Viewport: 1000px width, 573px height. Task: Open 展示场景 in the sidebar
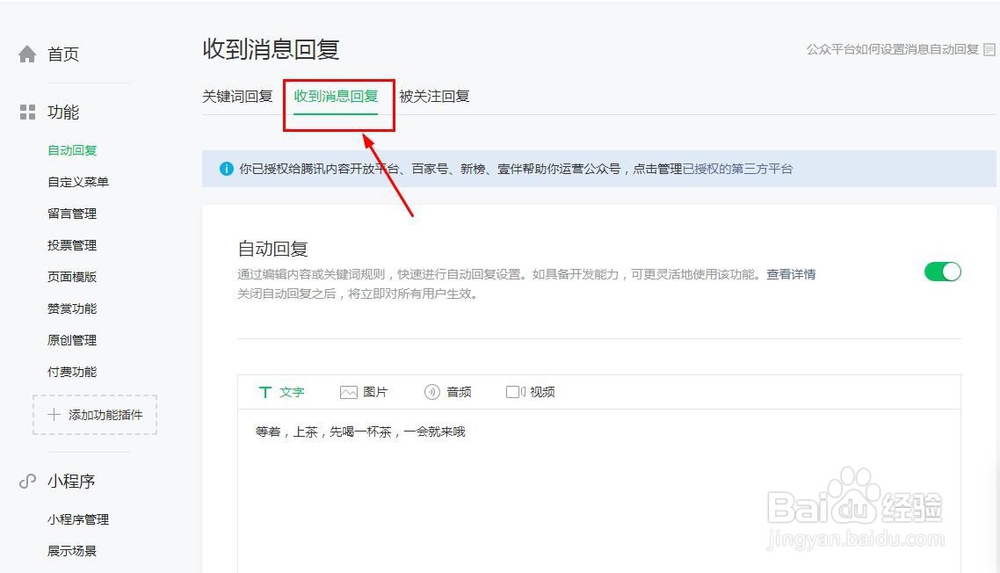point(72,551)
